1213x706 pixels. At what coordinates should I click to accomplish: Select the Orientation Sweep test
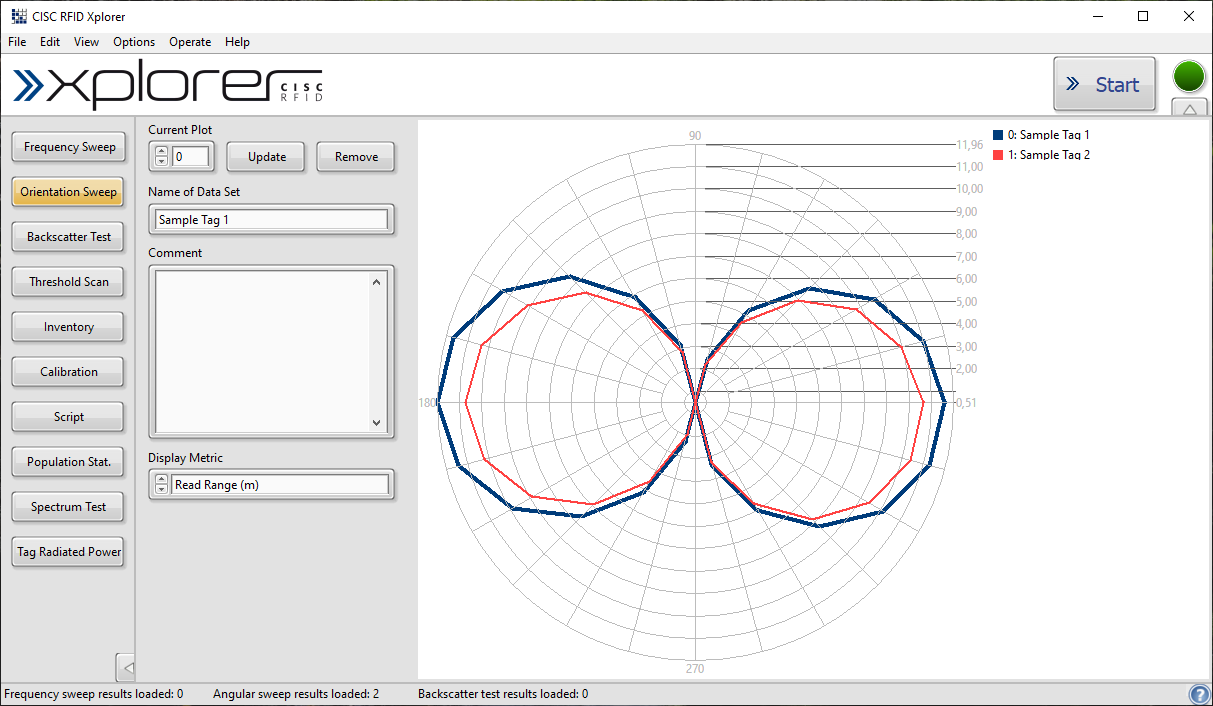[69, 192]
